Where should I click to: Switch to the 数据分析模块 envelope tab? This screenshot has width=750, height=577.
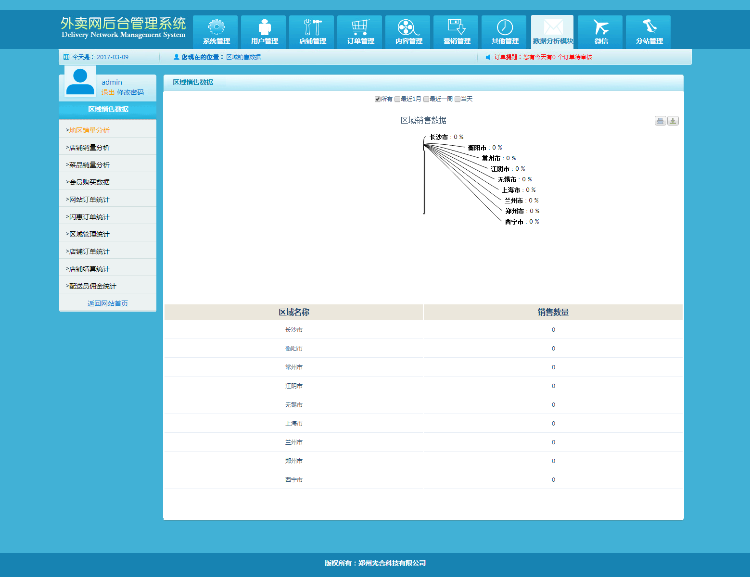coord(552,32)
